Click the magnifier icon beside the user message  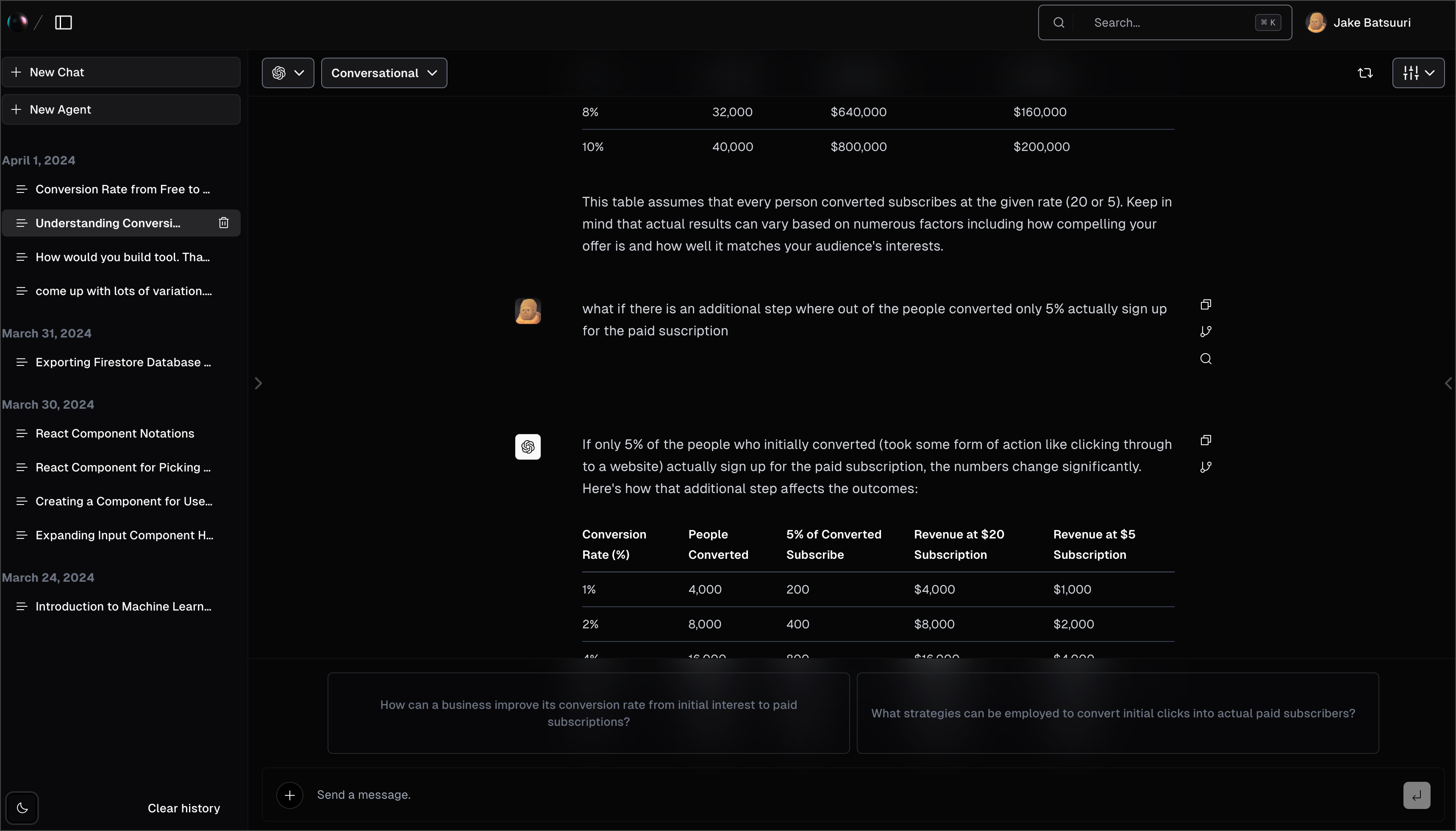tap(1206, 359)
